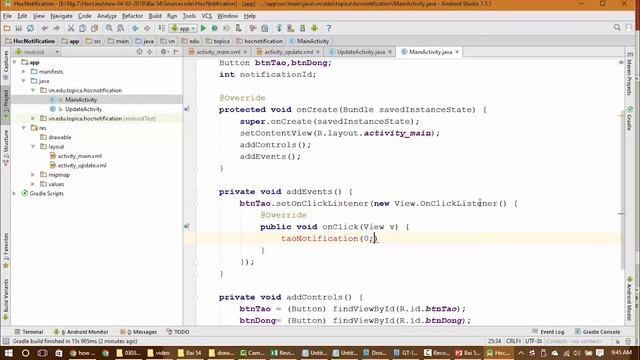The image size is (640, 360).
Task: Click scroll-from-source target icon in Project panel
Action: 140,52
